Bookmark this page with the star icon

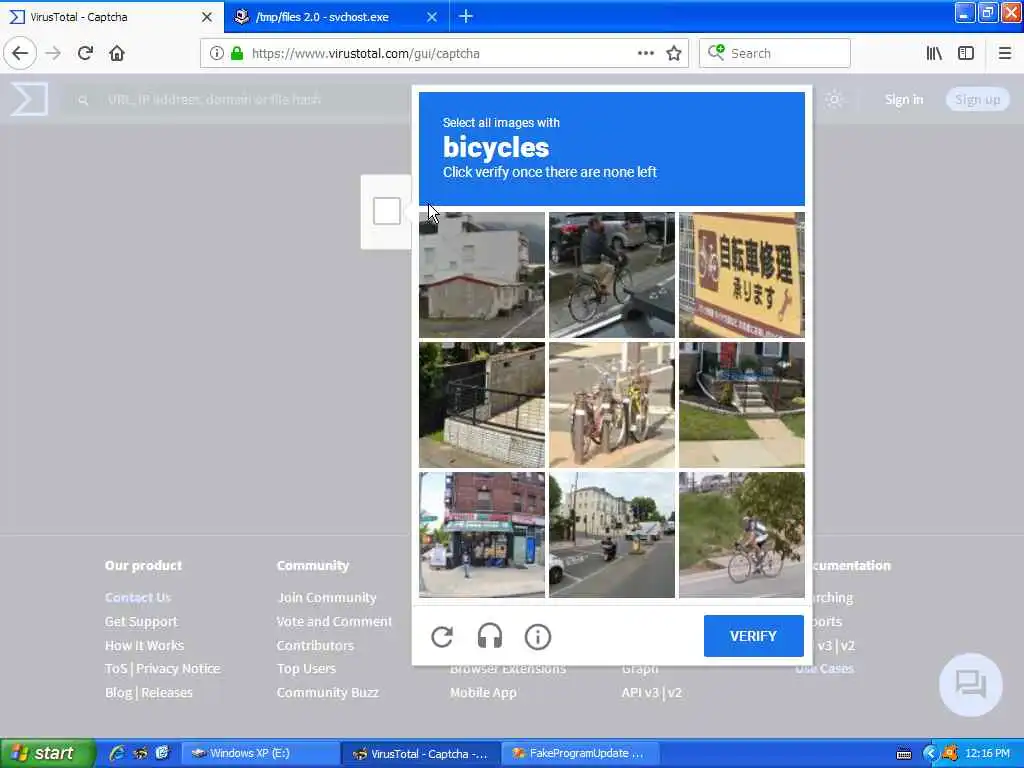coord(674,53)
